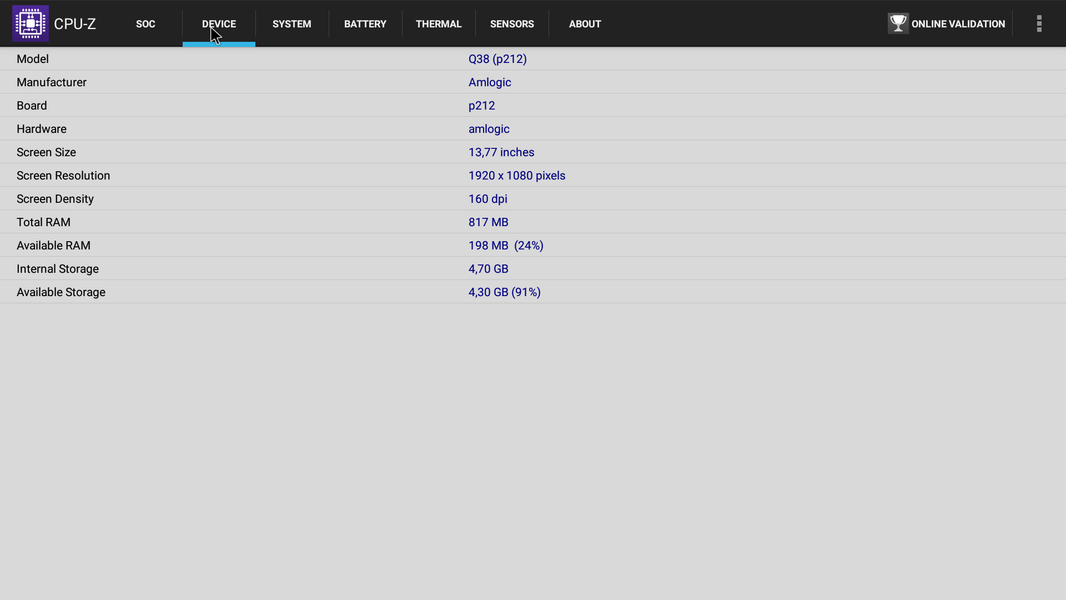The width and height of the screenshot is (1066, 600).
Task: Select the Hardware row label
Action: click(x=41, y=129)
